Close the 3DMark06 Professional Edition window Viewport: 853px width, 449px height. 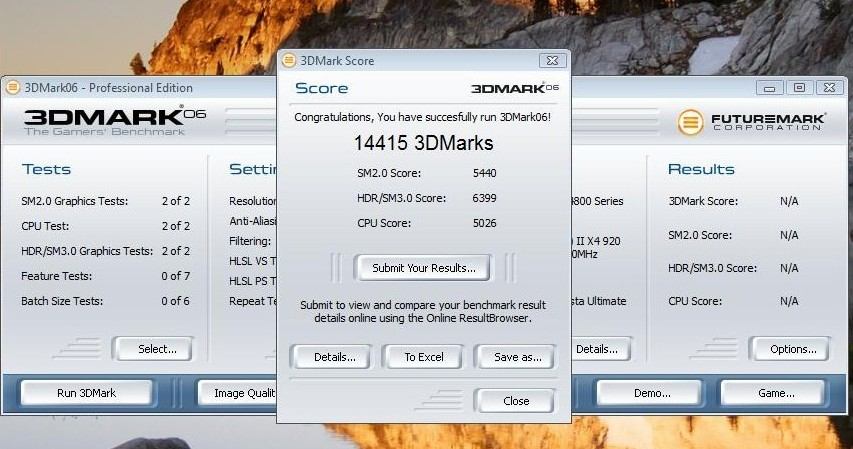click(829, 88)
